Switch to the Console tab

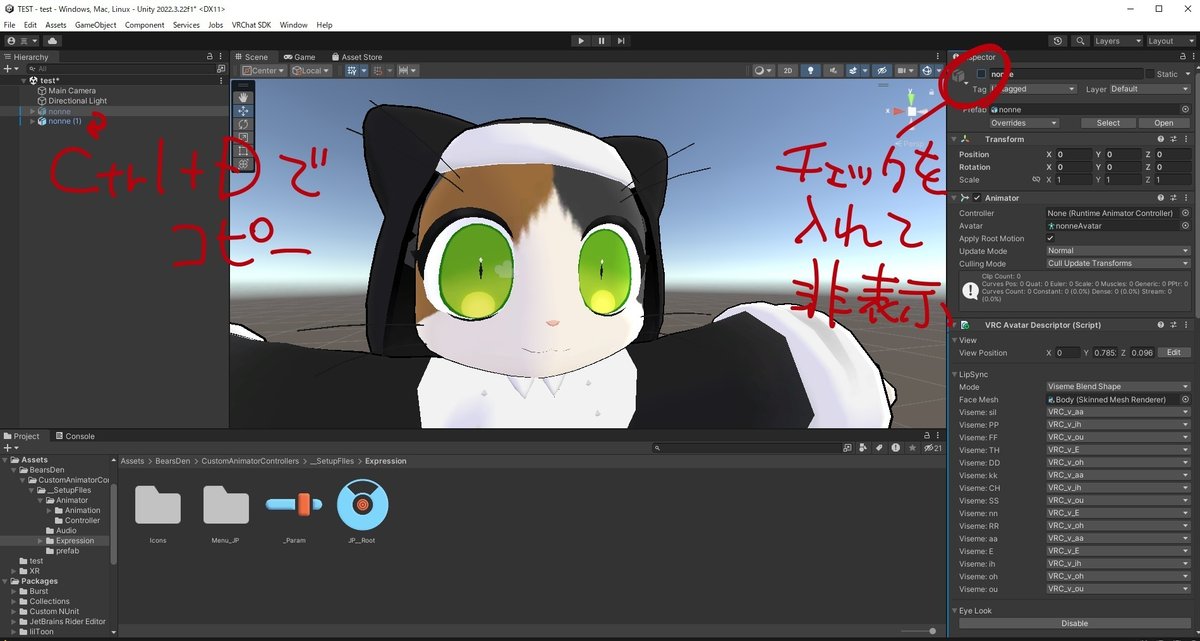click(75, 436)
